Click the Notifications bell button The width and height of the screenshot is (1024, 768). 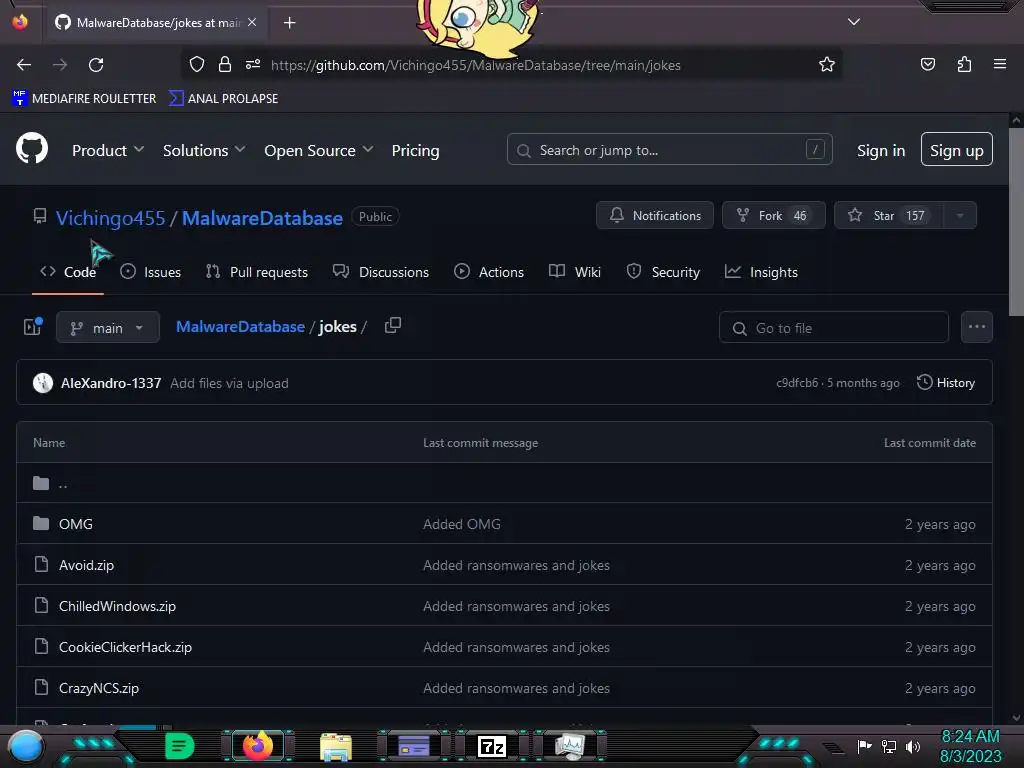(654, 216)
